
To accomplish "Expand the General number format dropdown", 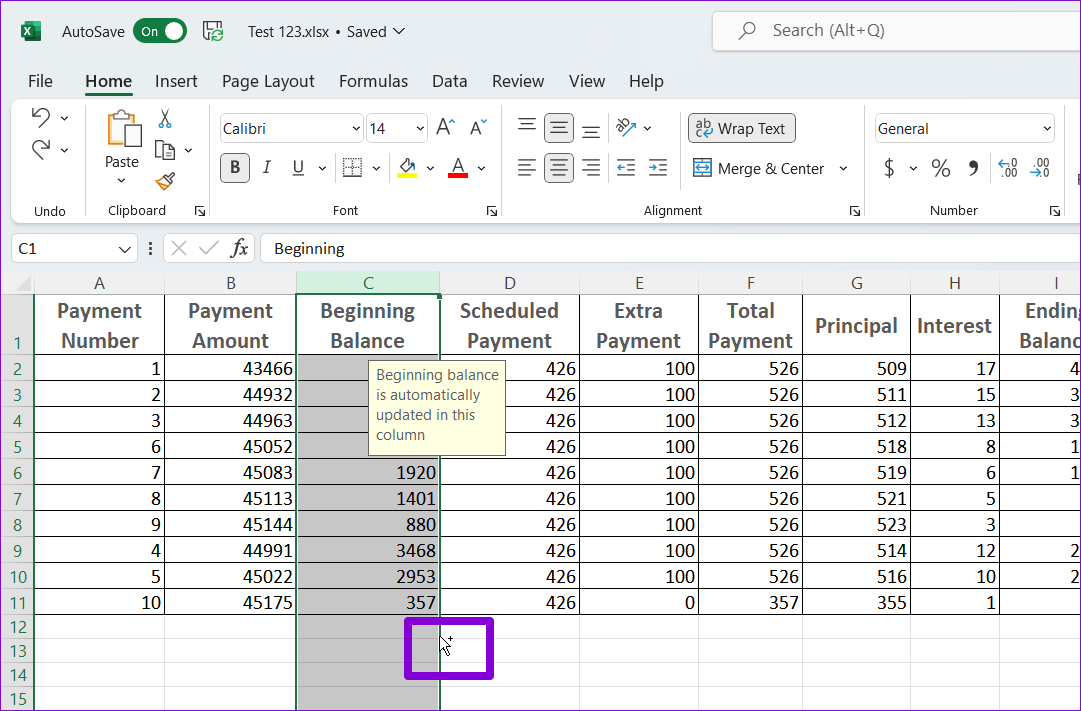I will pos(1047,129).
